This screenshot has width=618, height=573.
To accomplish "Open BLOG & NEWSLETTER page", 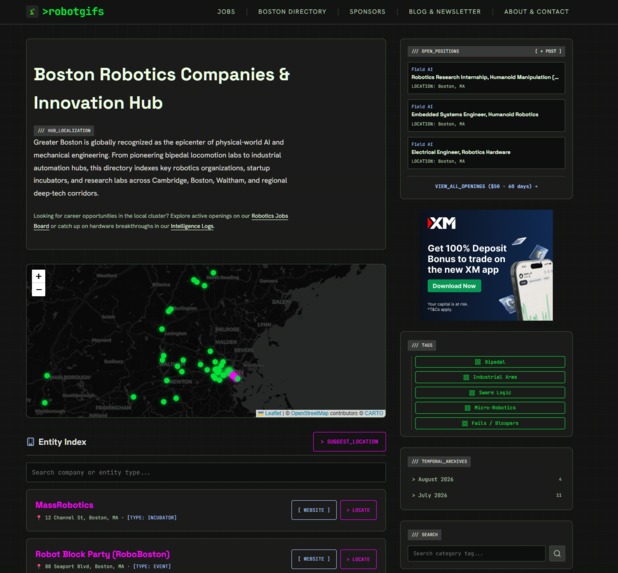I will pyautogui.click(x=445, y=12).
